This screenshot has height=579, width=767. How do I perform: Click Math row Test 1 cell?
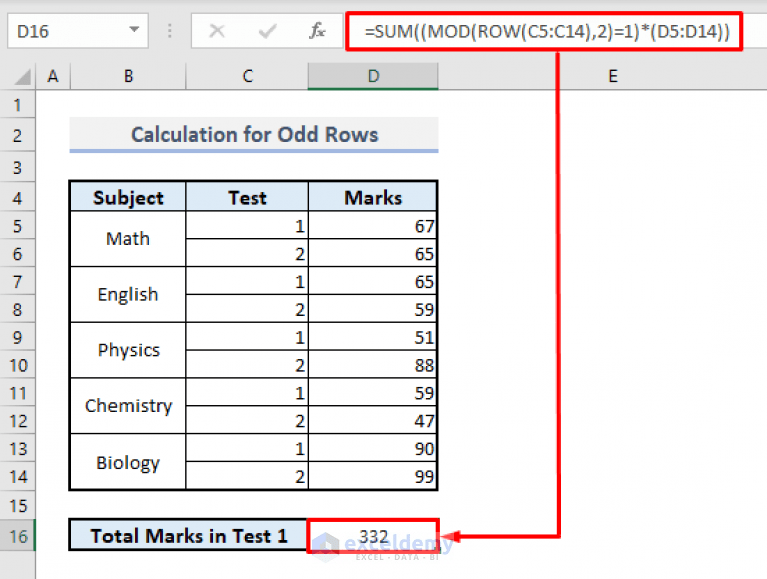[x=248, y=226]
